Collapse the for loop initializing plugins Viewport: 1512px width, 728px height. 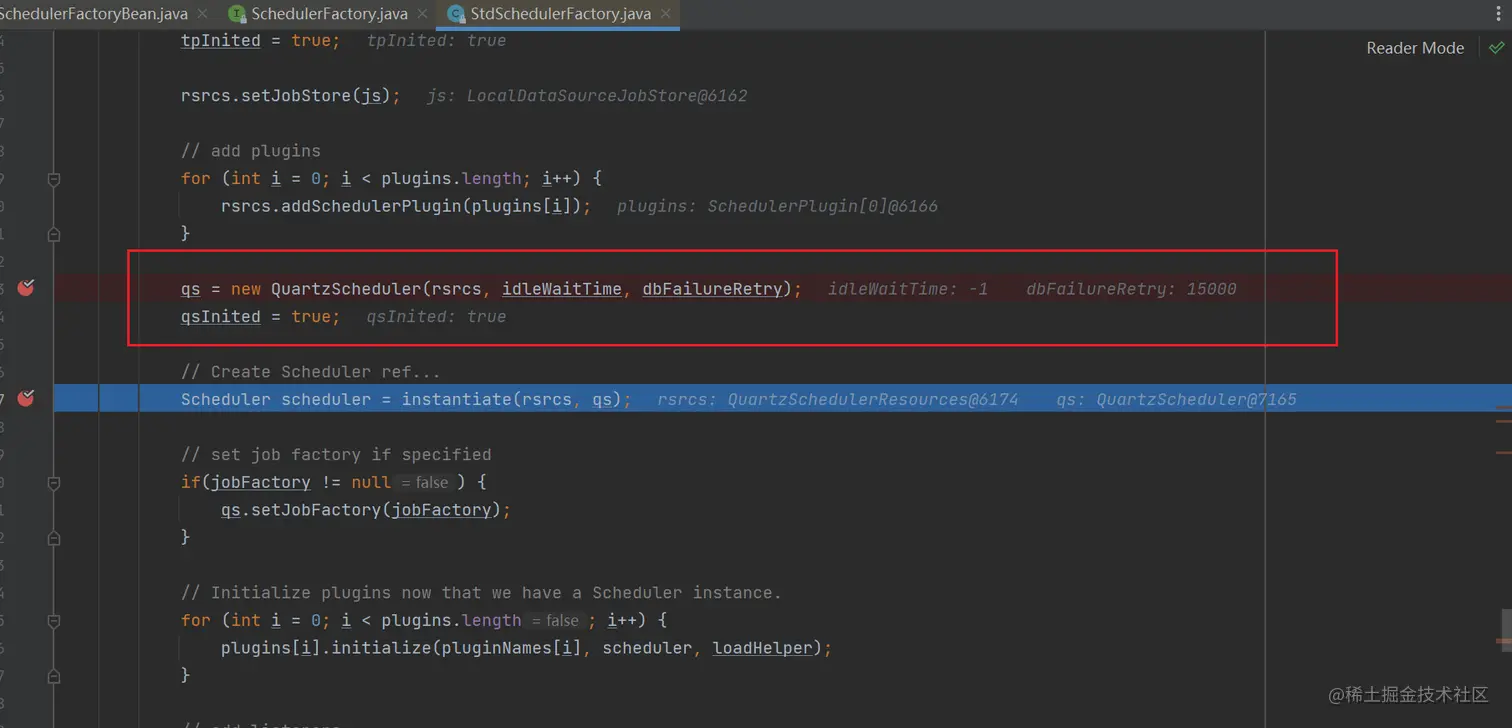click(x=54, y=620)
